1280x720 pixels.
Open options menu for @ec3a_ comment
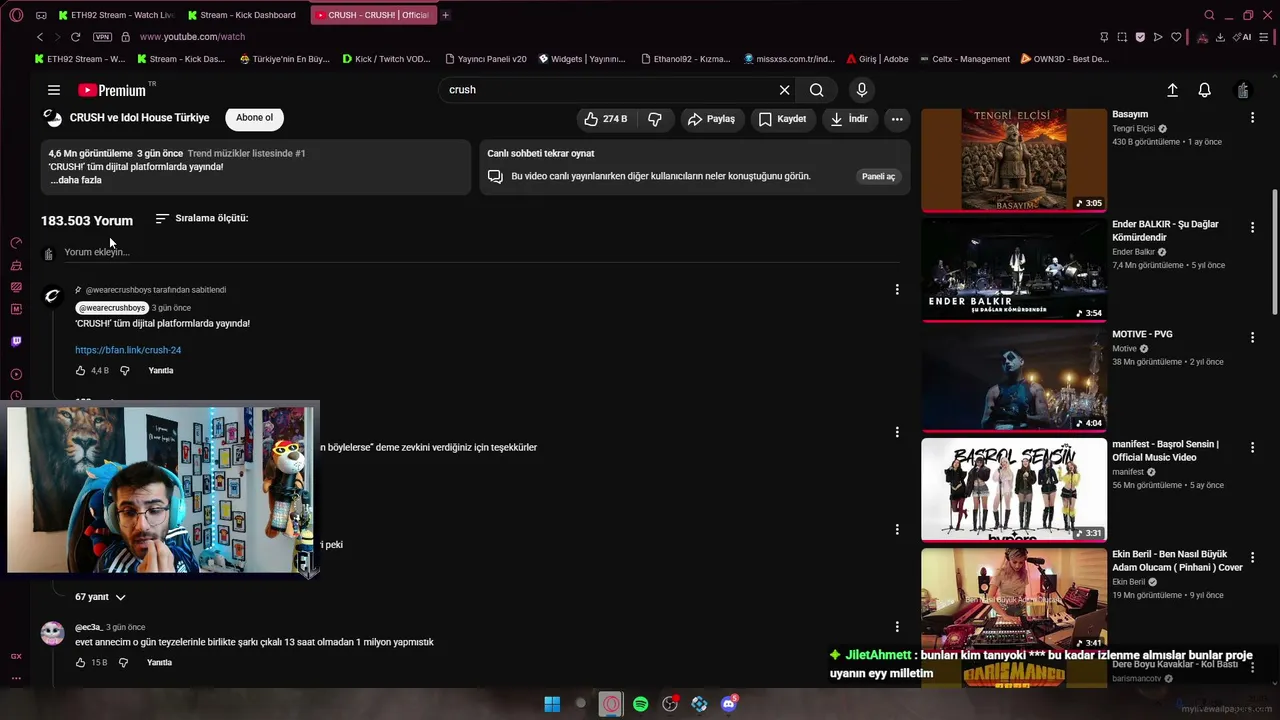[897, 627]
